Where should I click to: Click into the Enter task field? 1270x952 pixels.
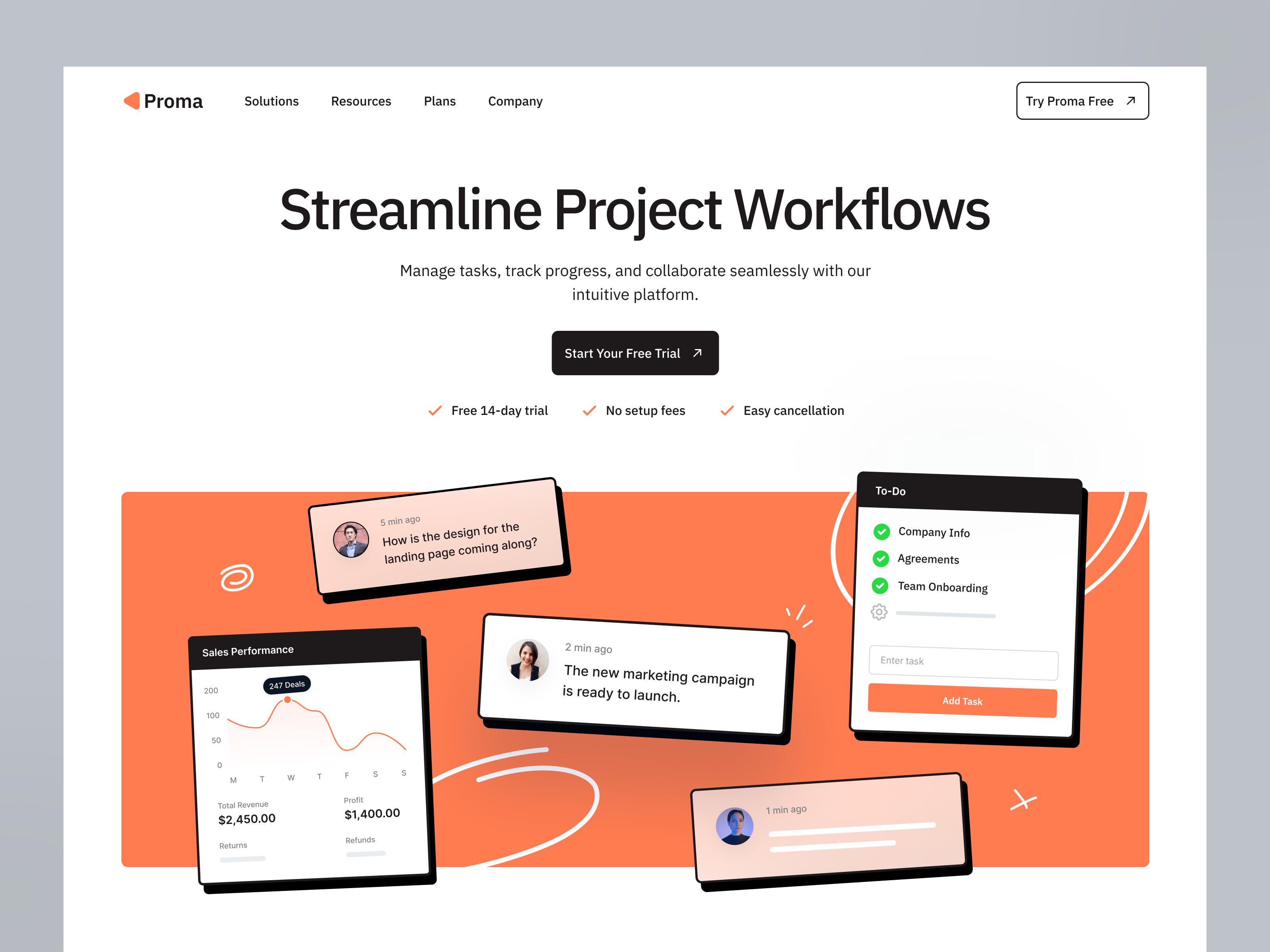click(963, 663)
